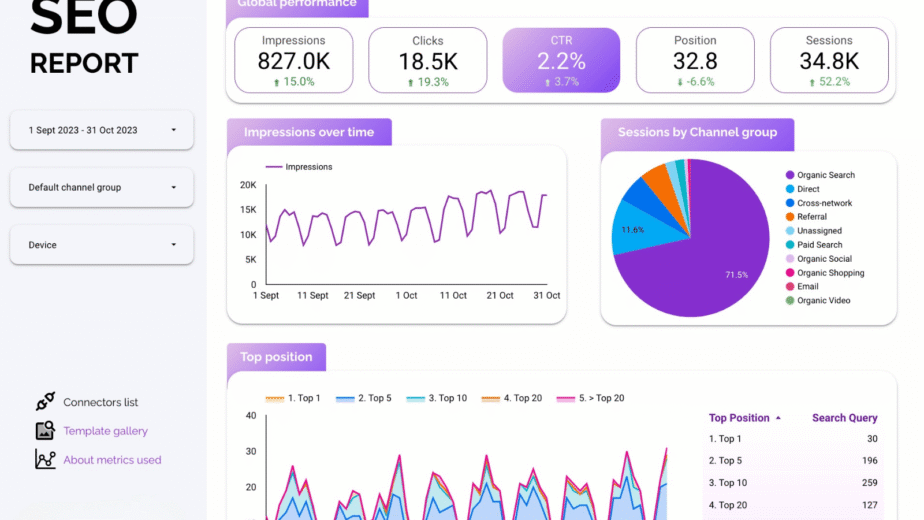The width and height of the screenshot is (924, 520).
Task: Click the Impressions line legend marker
Action: [273, 167]
